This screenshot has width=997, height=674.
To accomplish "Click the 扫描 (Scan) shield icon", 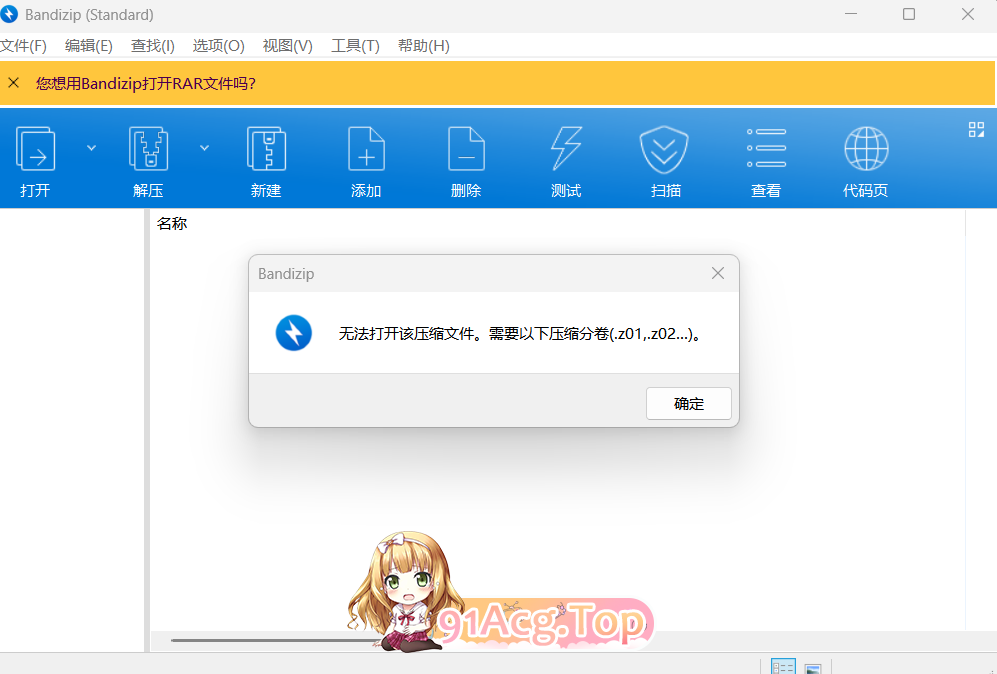I will [664, 150].
